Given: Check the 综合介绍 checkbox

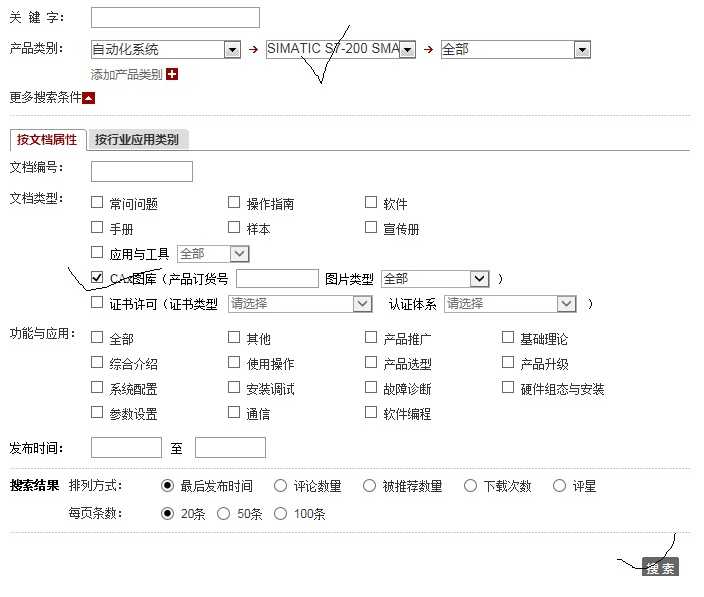Looking at the screenshot, I should [97, 362].
